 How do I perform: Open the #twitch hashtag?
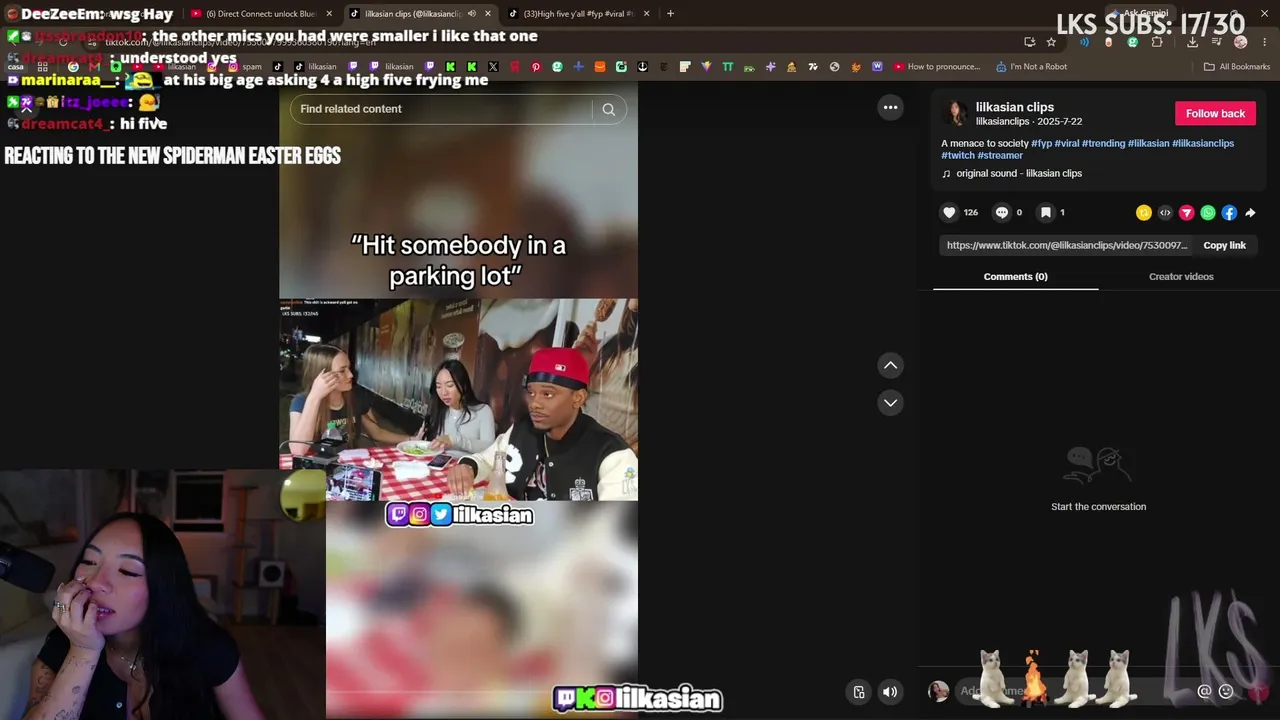coord(957,155)
